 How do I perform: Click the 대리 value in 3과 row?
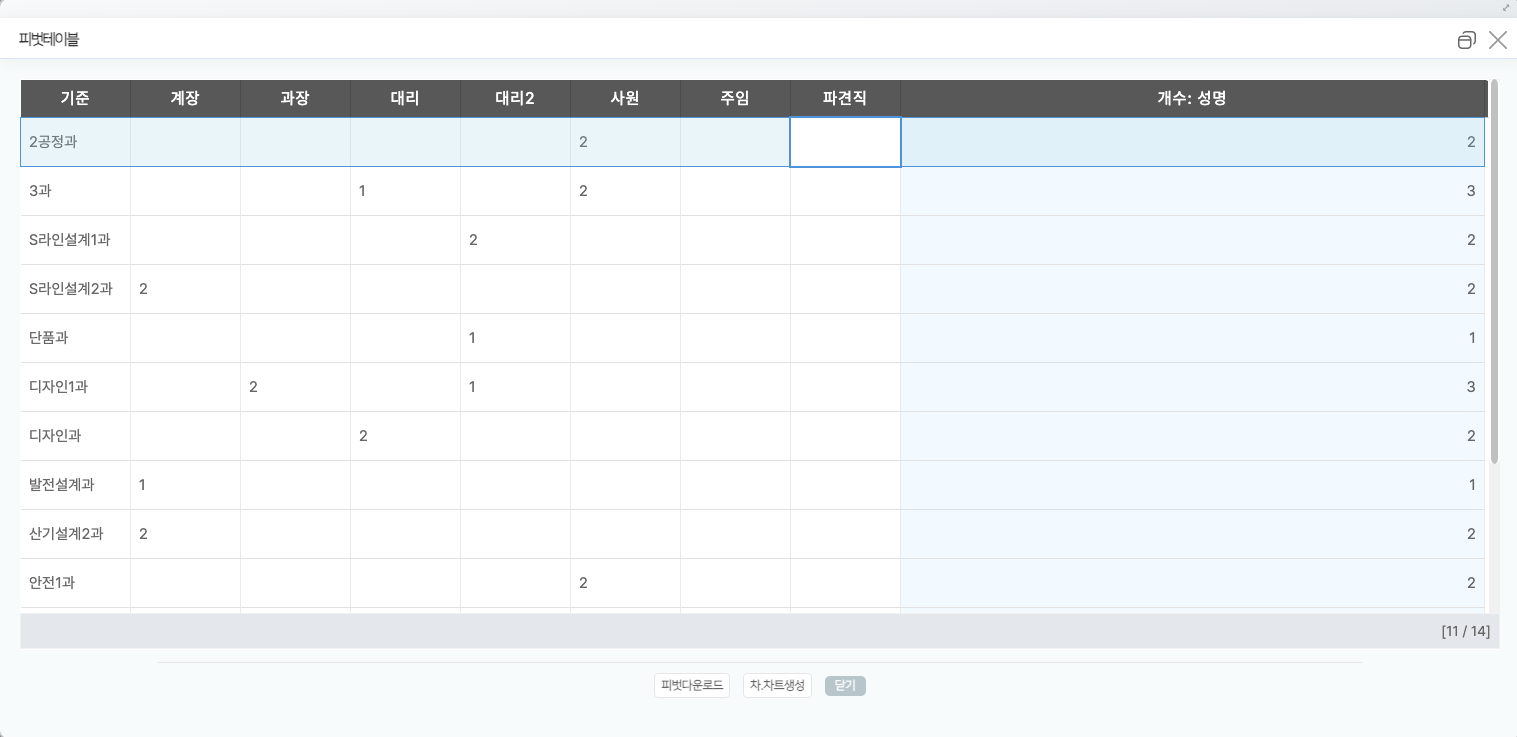point(406,191)
